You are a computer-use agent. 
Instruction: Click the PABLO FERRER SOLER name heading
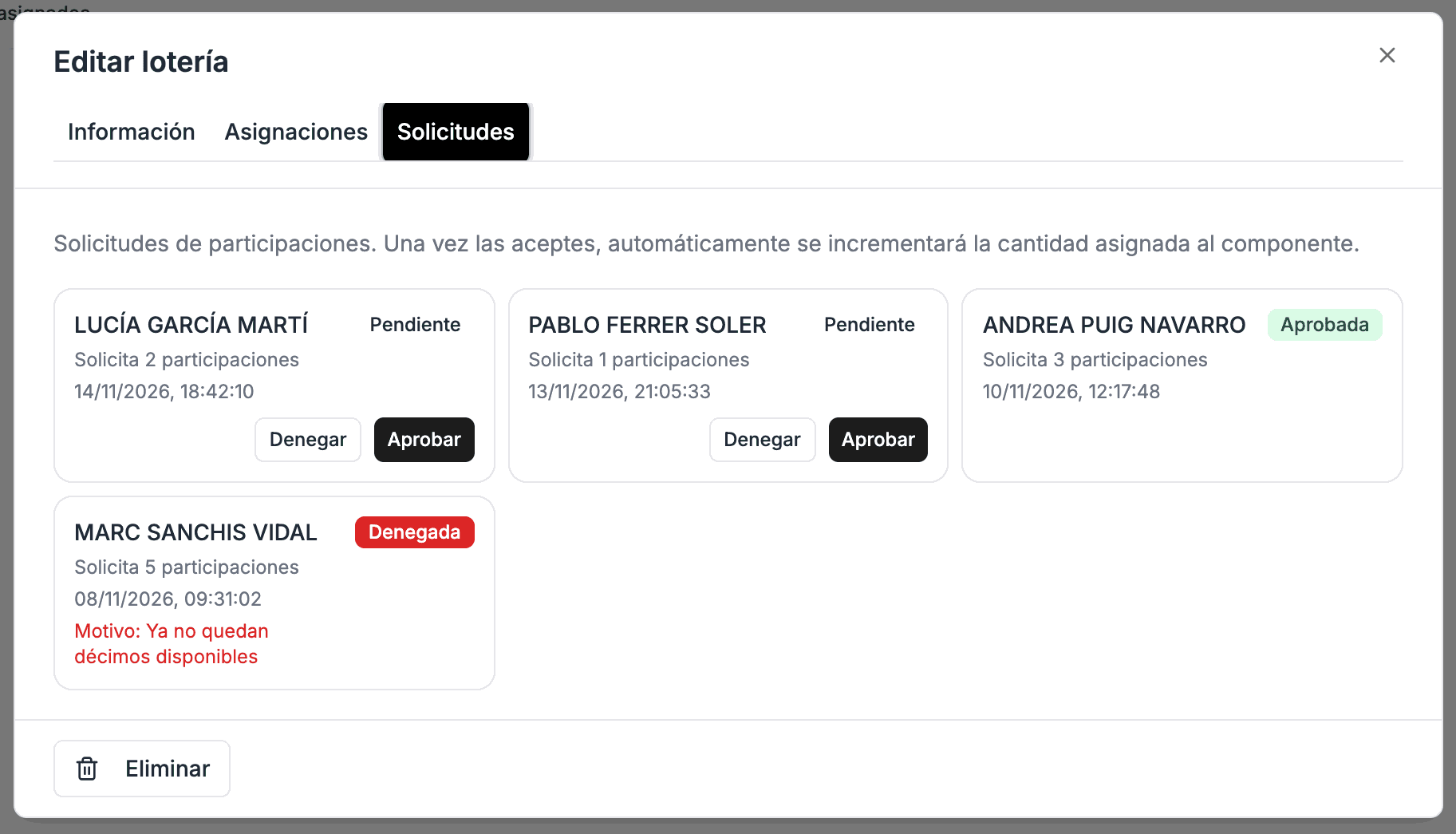647,325
